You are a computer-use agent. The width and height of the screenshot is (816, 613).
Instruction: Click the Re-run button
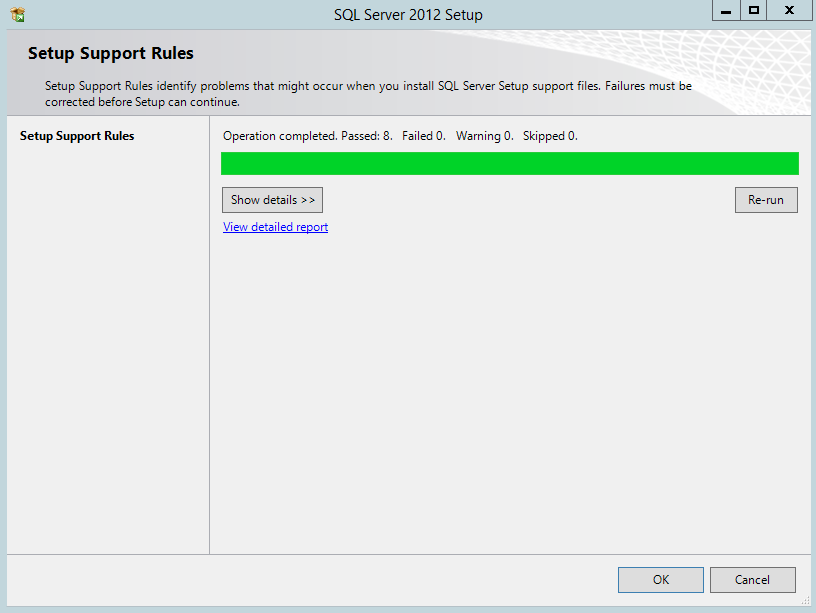[x=766, y=200]
